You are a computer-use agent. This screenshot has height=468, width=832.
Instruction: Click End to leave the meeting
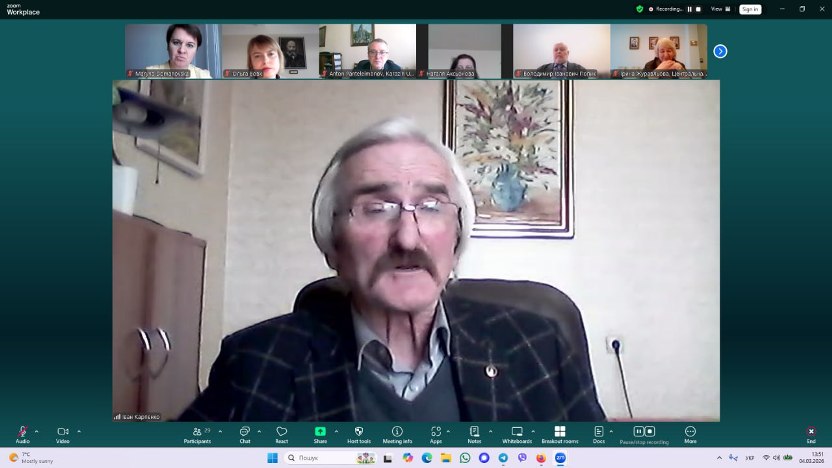click(811, 432)
